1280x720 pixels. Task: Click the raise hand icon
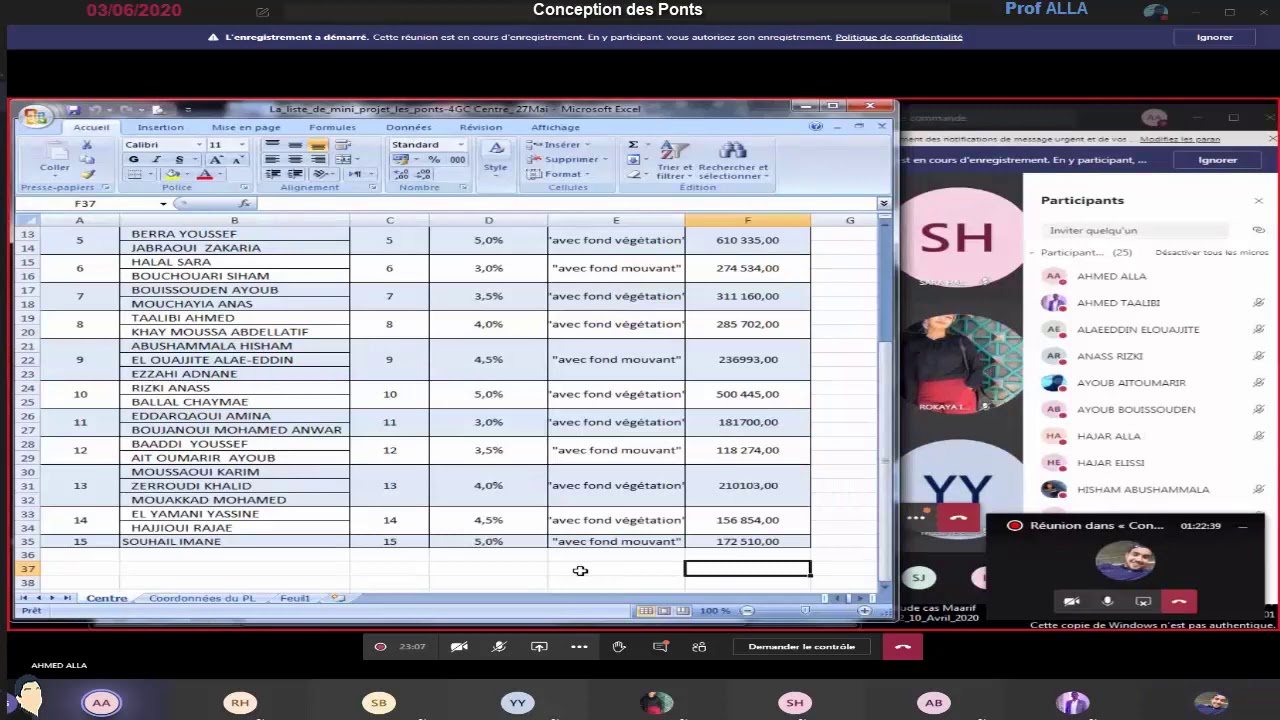(x=619, y=647)
